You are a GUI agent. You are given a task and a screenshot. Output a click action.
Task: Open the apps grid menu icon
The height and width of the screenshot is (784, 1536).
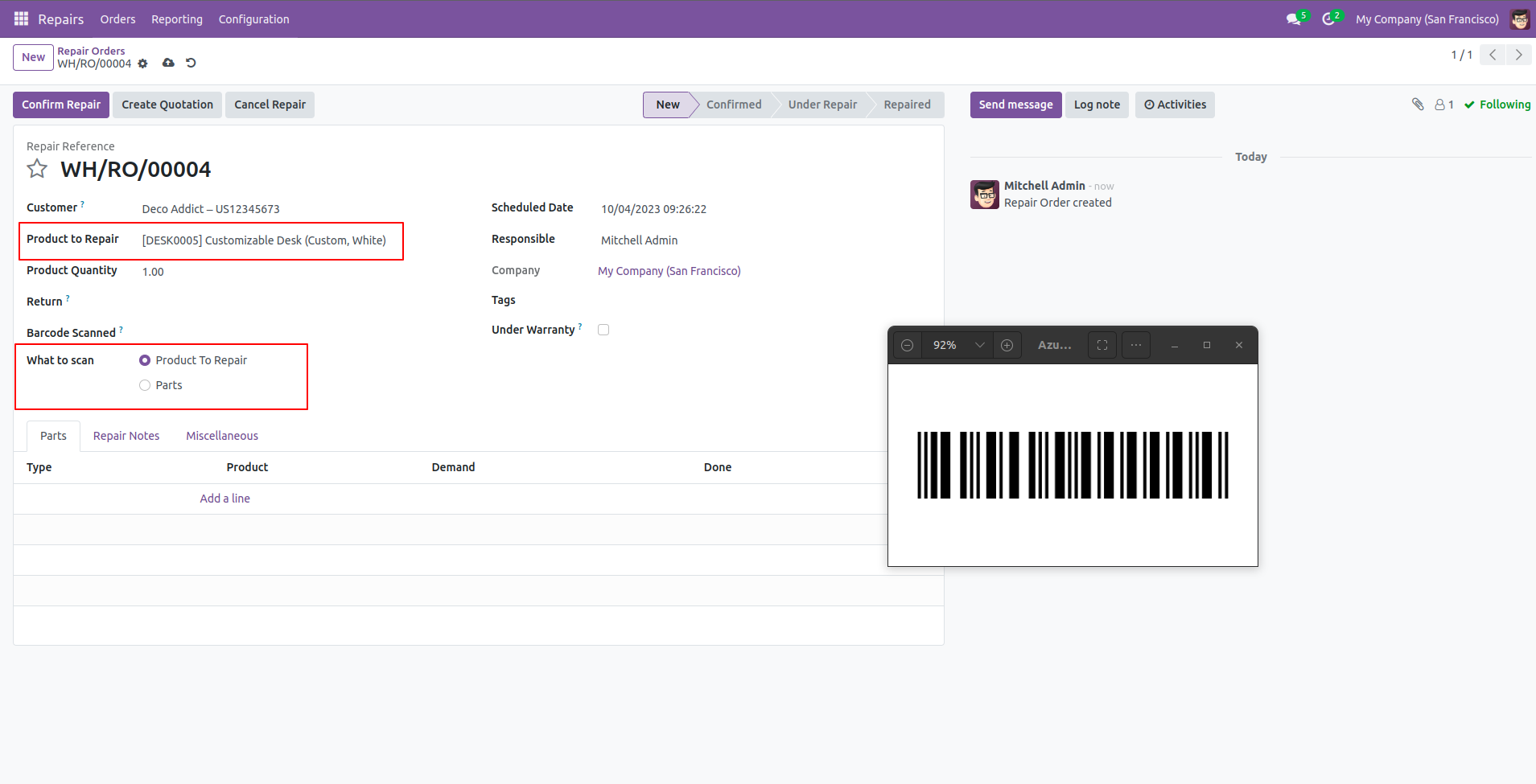tap(21, 18)
